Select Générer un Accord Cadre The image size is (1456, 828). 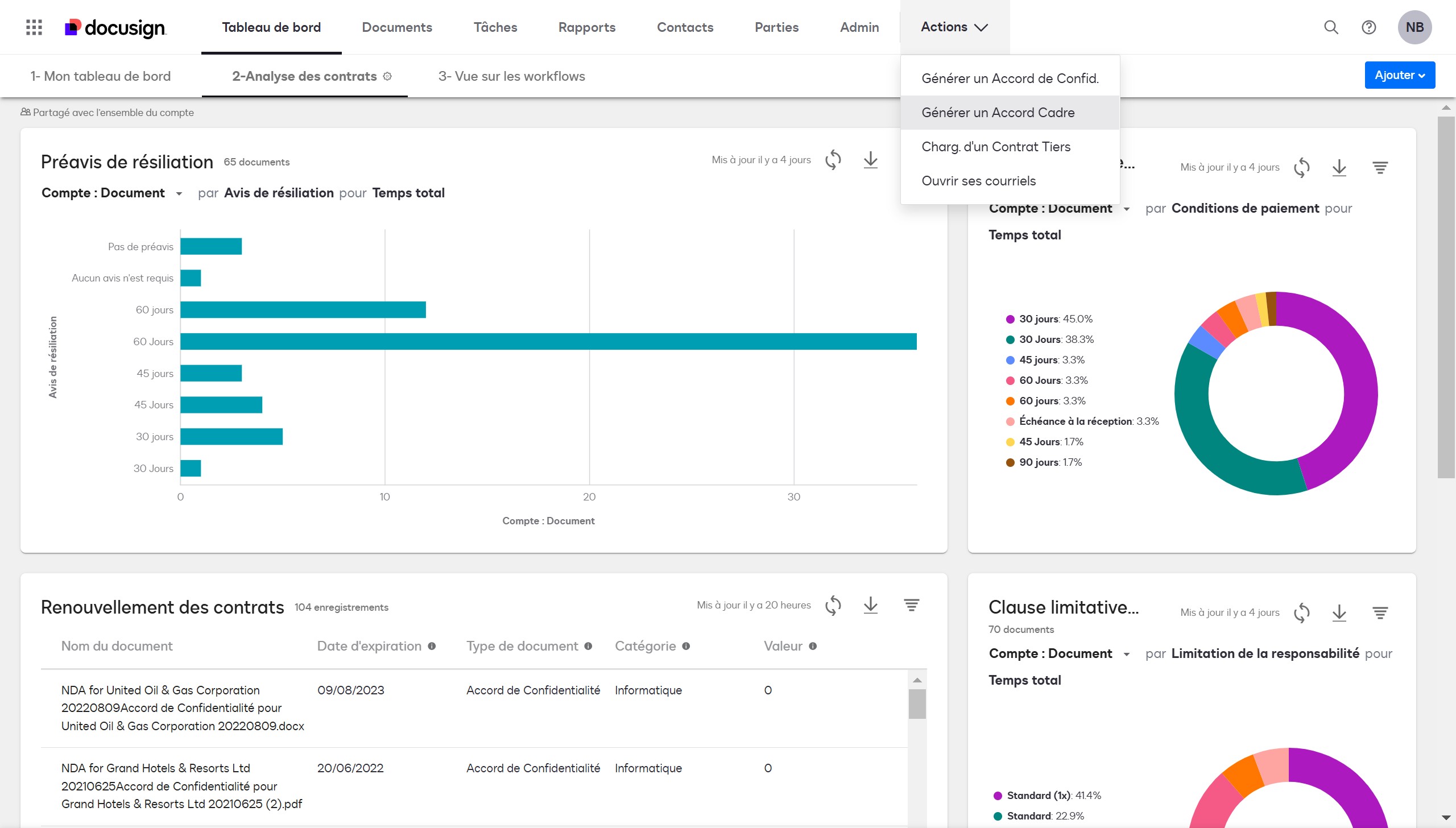click(1010, 113)
